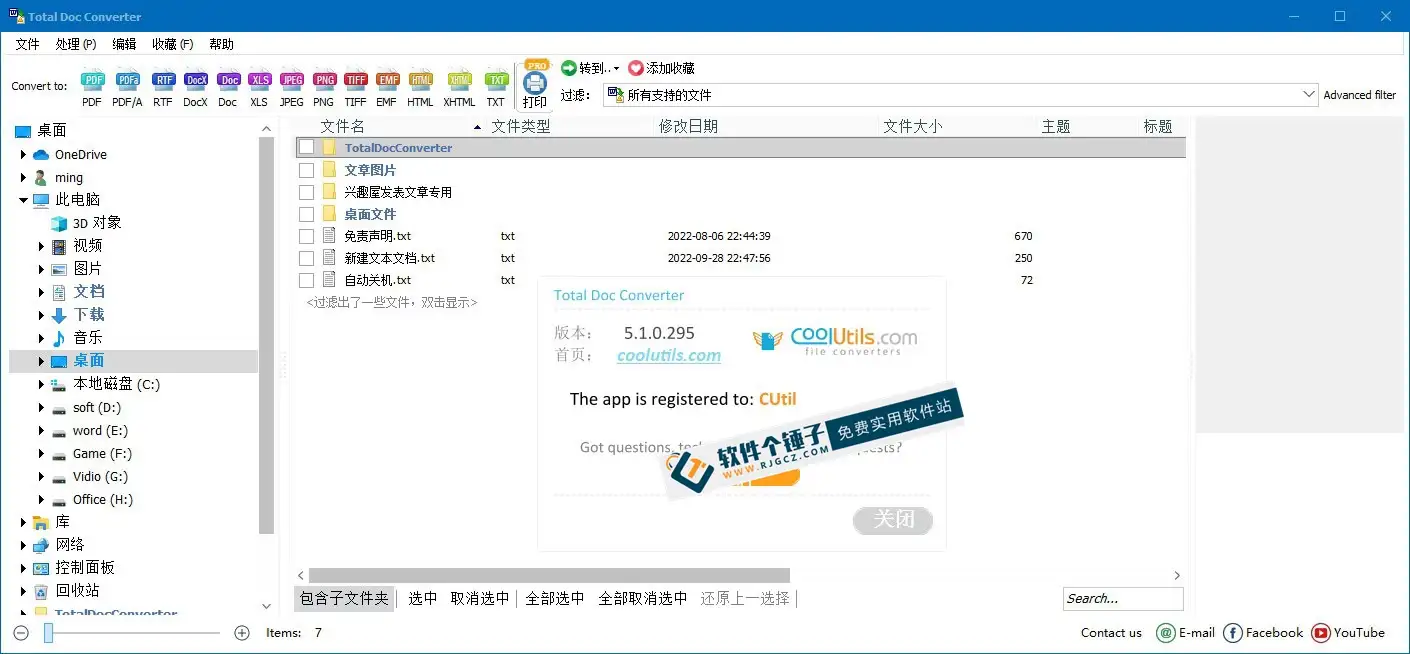Click the Search input field
The width and height of the screenshot is (1410, 654).
[x=1123, y=598]
